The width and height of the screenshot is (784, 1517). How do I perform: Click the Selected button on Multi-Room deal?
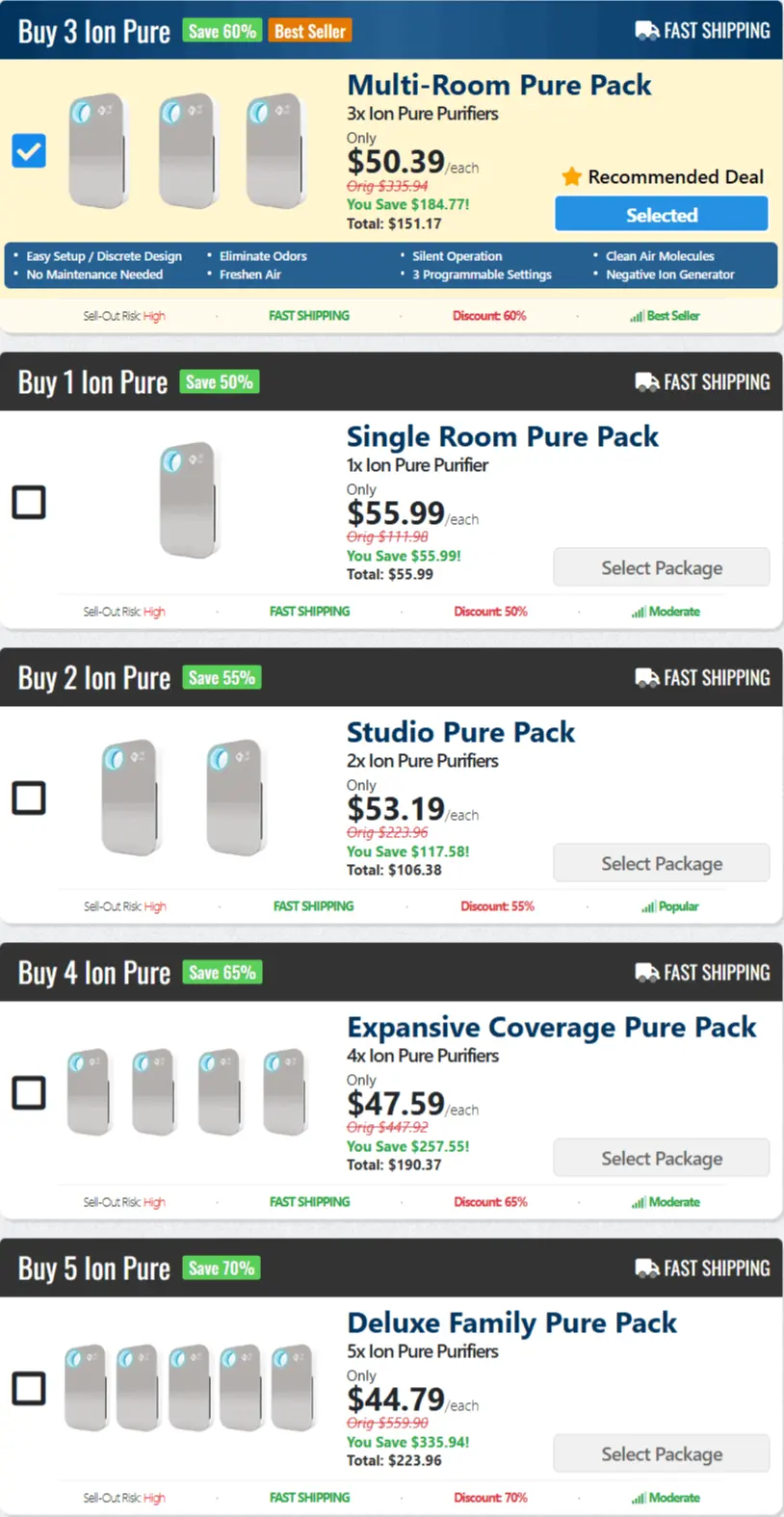(x=661, y=214)
